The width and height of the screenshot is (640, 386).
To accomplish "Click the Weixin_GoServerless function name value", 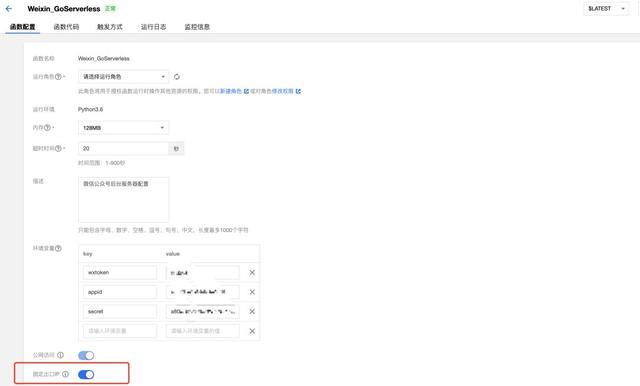I will click(x=104, y=59).
